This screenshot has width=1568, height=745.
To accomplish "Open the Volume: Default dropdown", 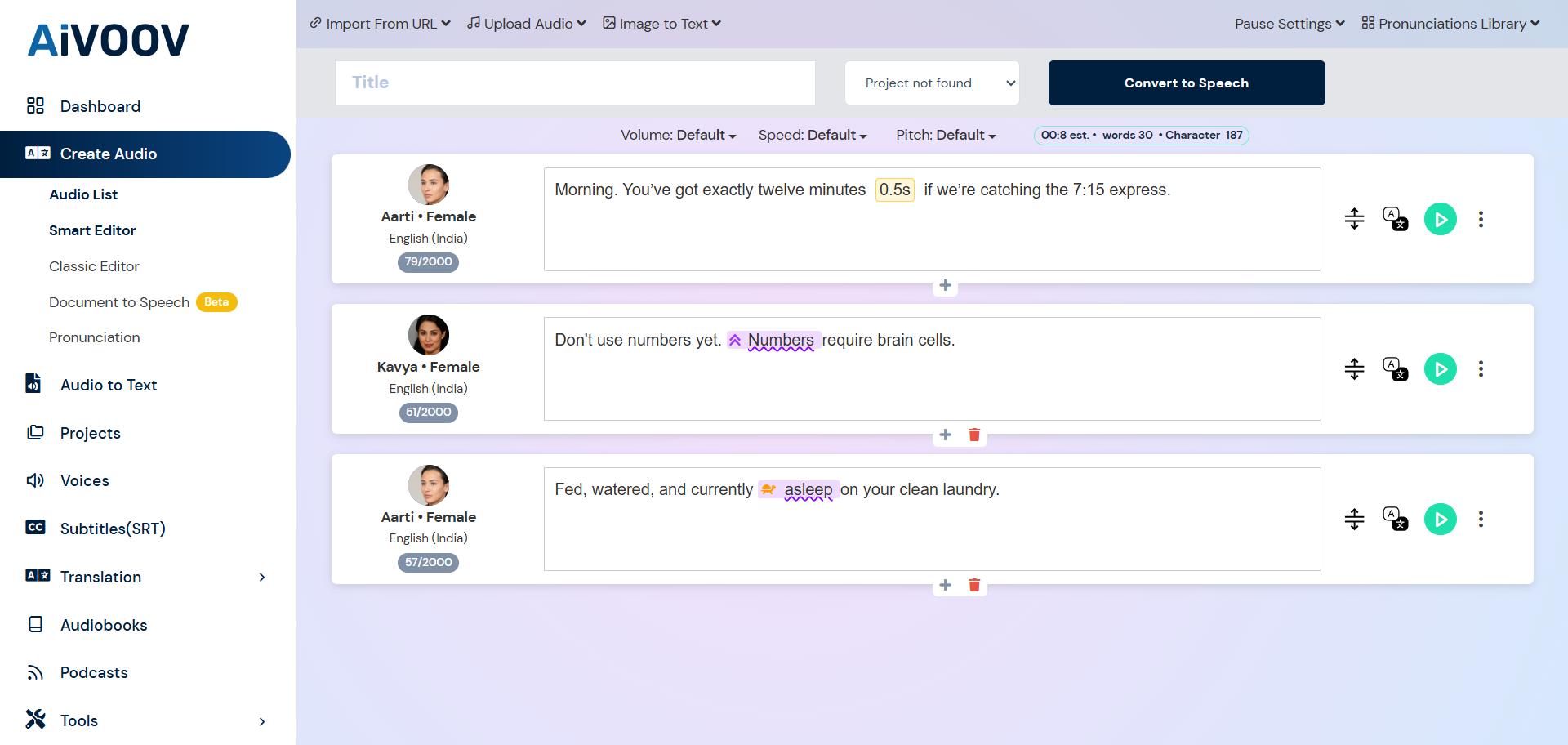I will coord(679,136).
